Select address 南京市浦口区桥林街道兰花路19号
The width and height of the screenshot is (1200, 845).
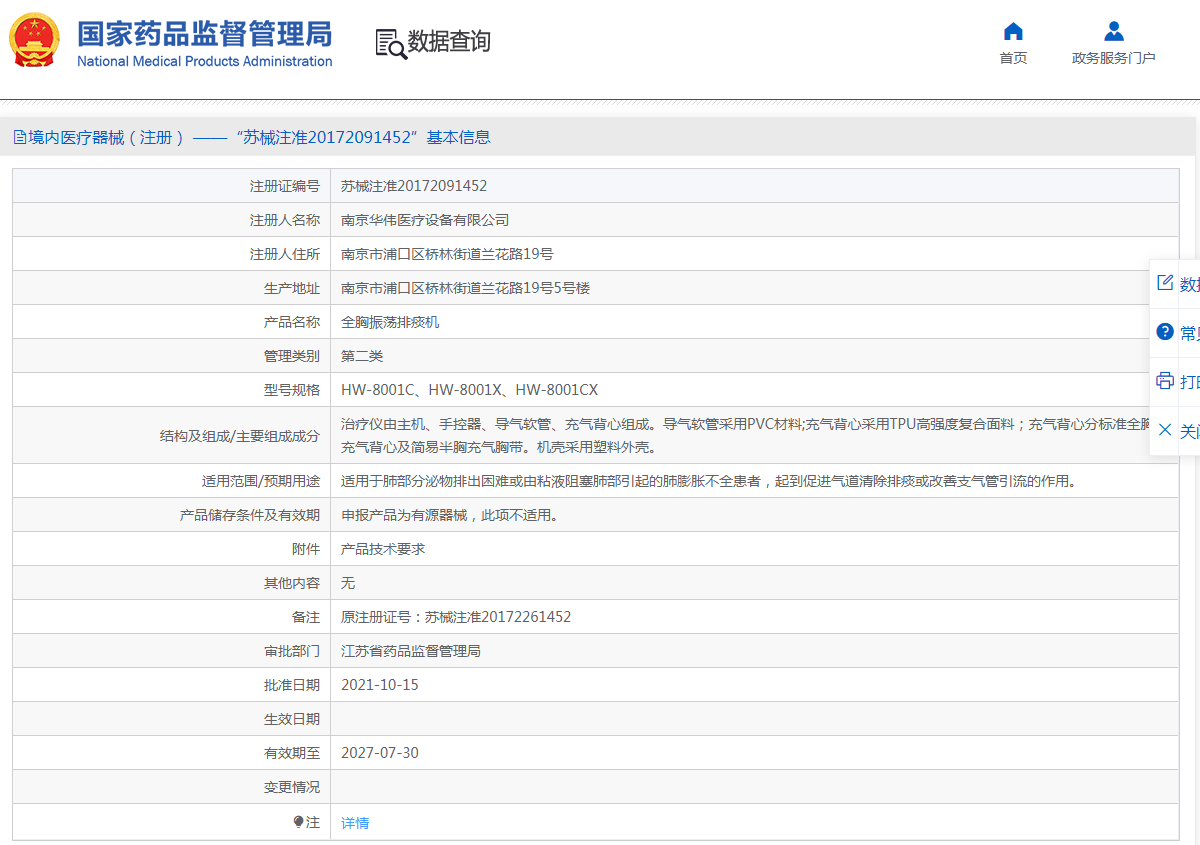tap(447, 254)
